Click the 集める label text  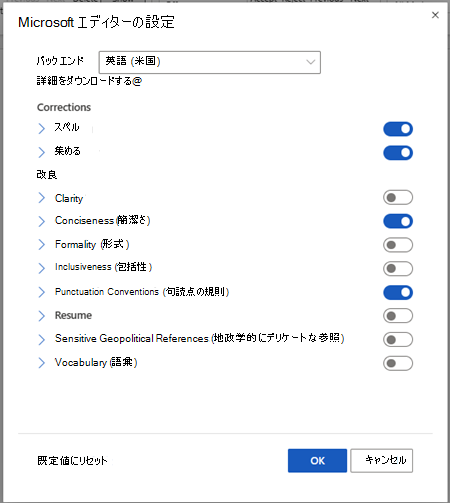pos(68,151)
